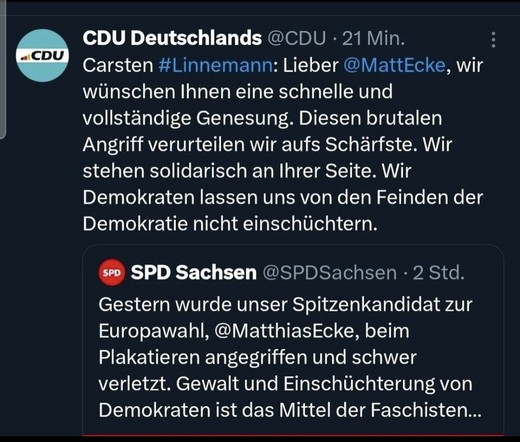Screen dimensions: 520x442
Task: Open the @MattEcke mention
Action: (x=394, y=65)
